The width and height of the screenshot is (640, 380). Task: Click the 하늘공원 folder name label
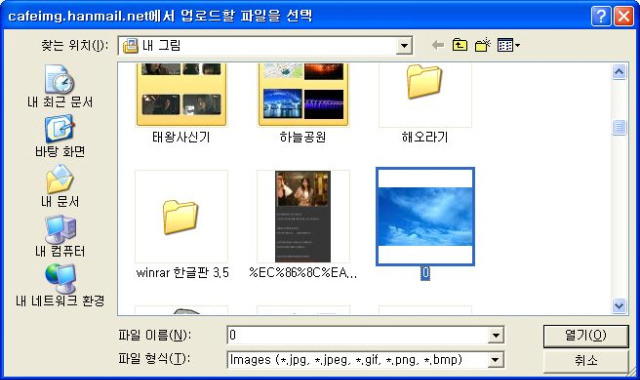[303, 137]
